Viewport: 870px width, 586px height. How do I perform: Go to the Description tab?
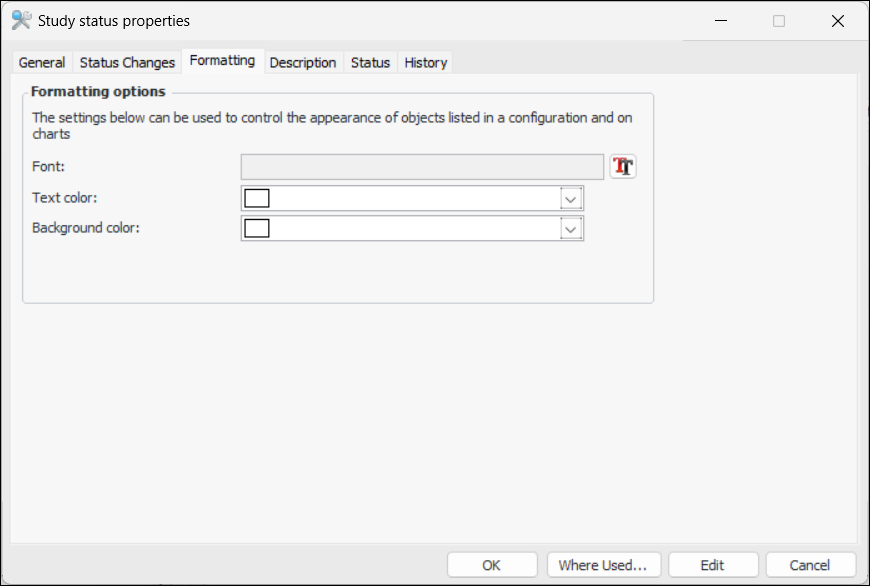pos(303,62)
